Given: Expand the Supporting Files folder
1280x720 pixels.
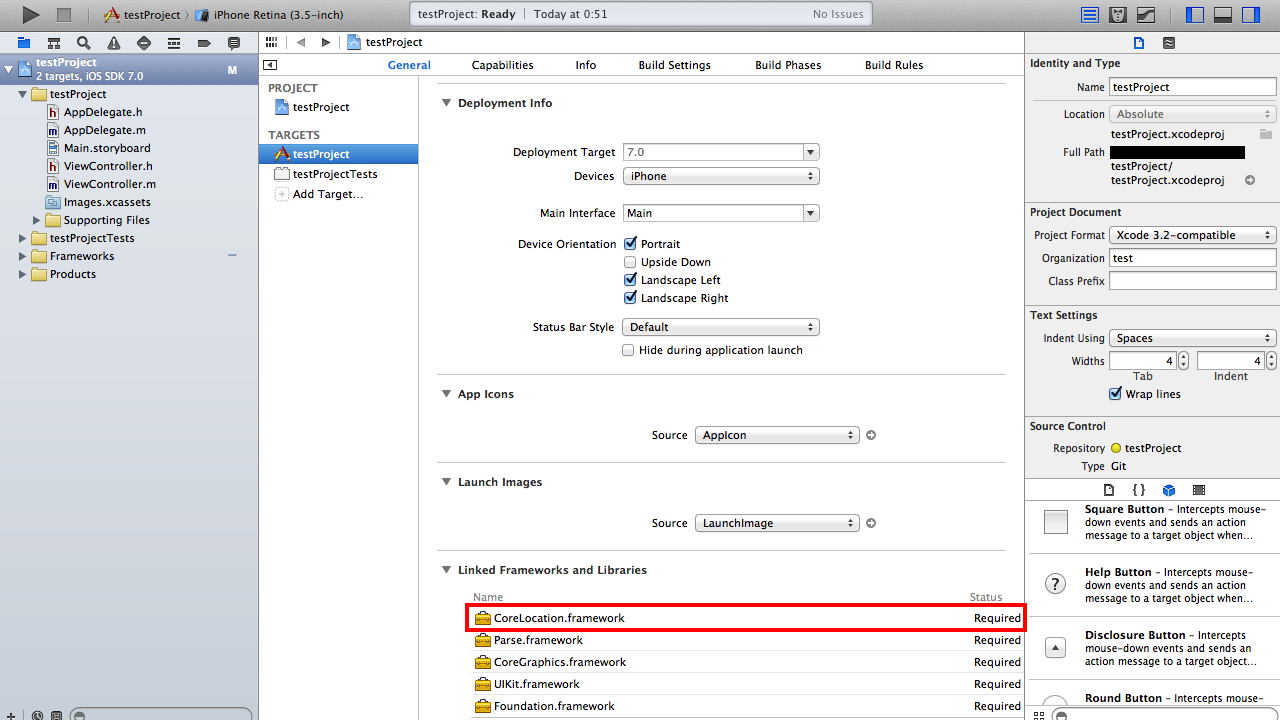Looking at the screenshot, I should [x=37, y=220].
